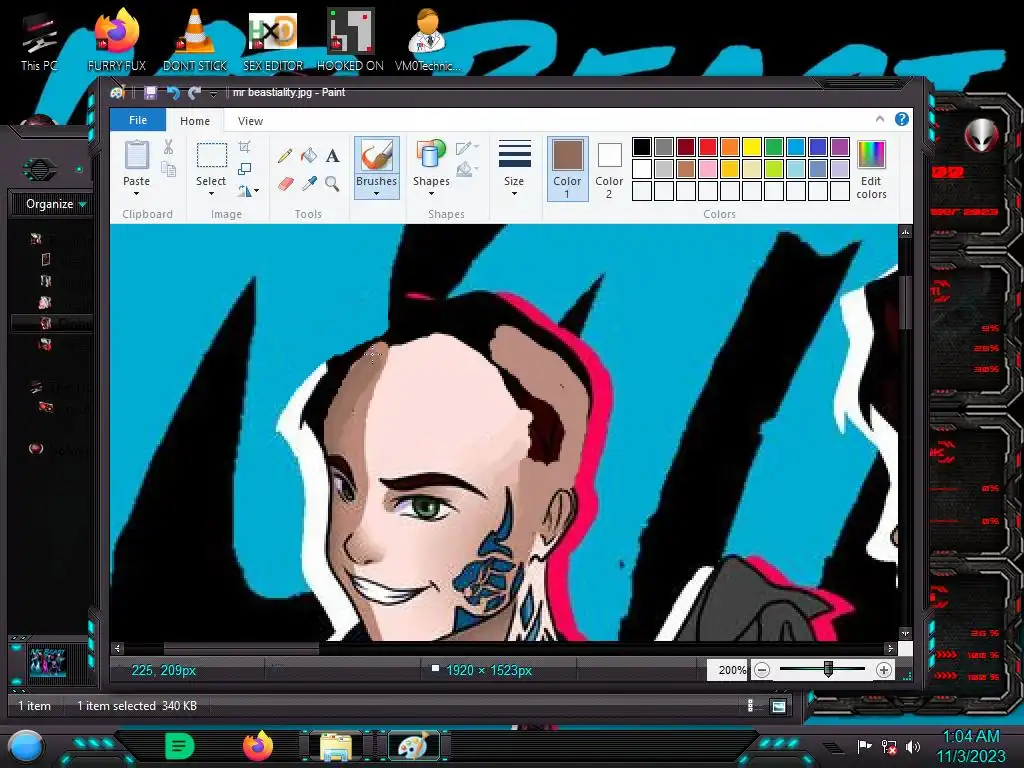Image resolution: width=1024 pixels, height=768 pixels.
Task: Click the 200% zoom level text
Action: click(x=731, y=670)
